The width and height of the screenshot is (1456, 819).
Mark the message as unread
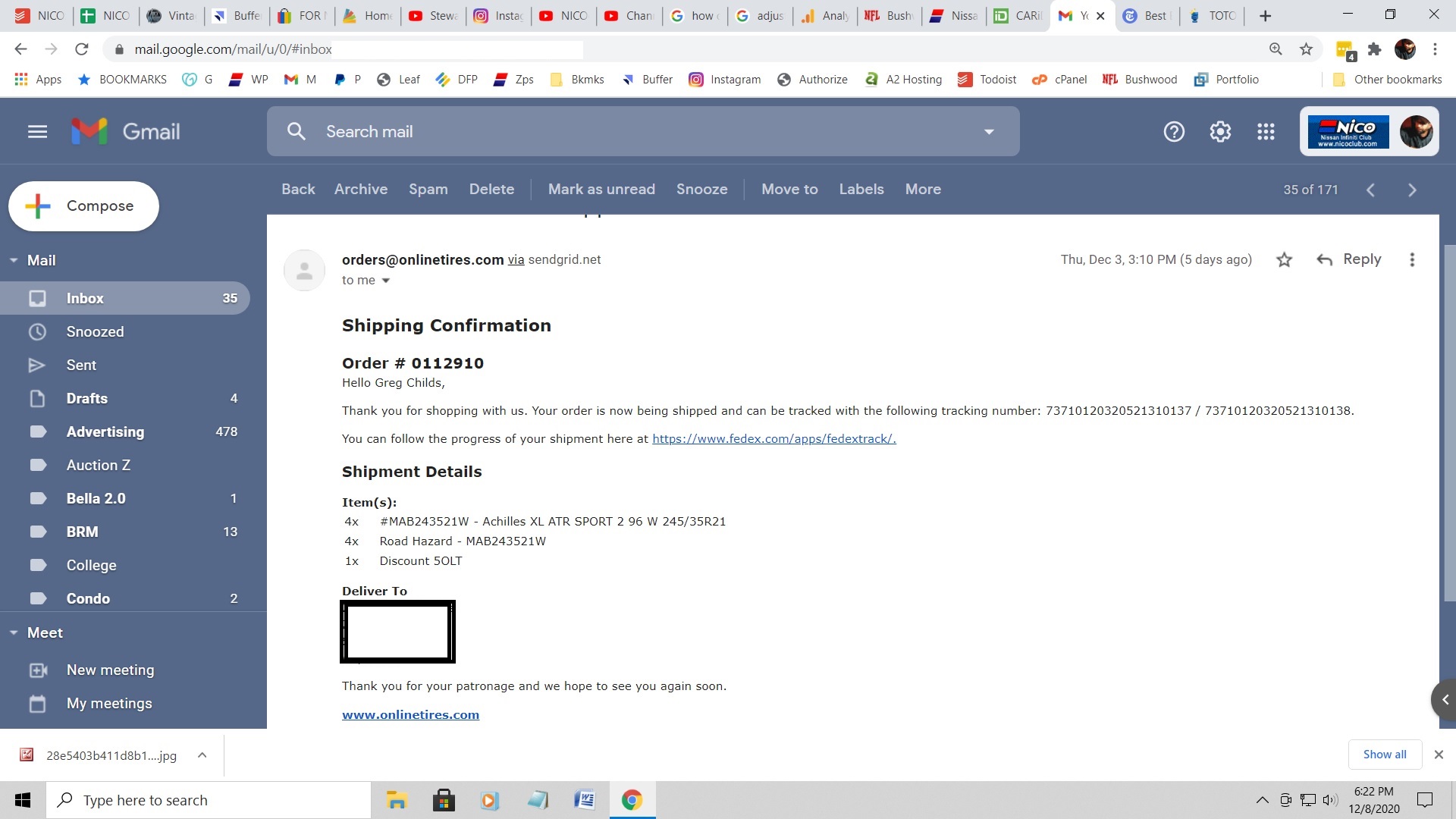click(x=601, y=190)
